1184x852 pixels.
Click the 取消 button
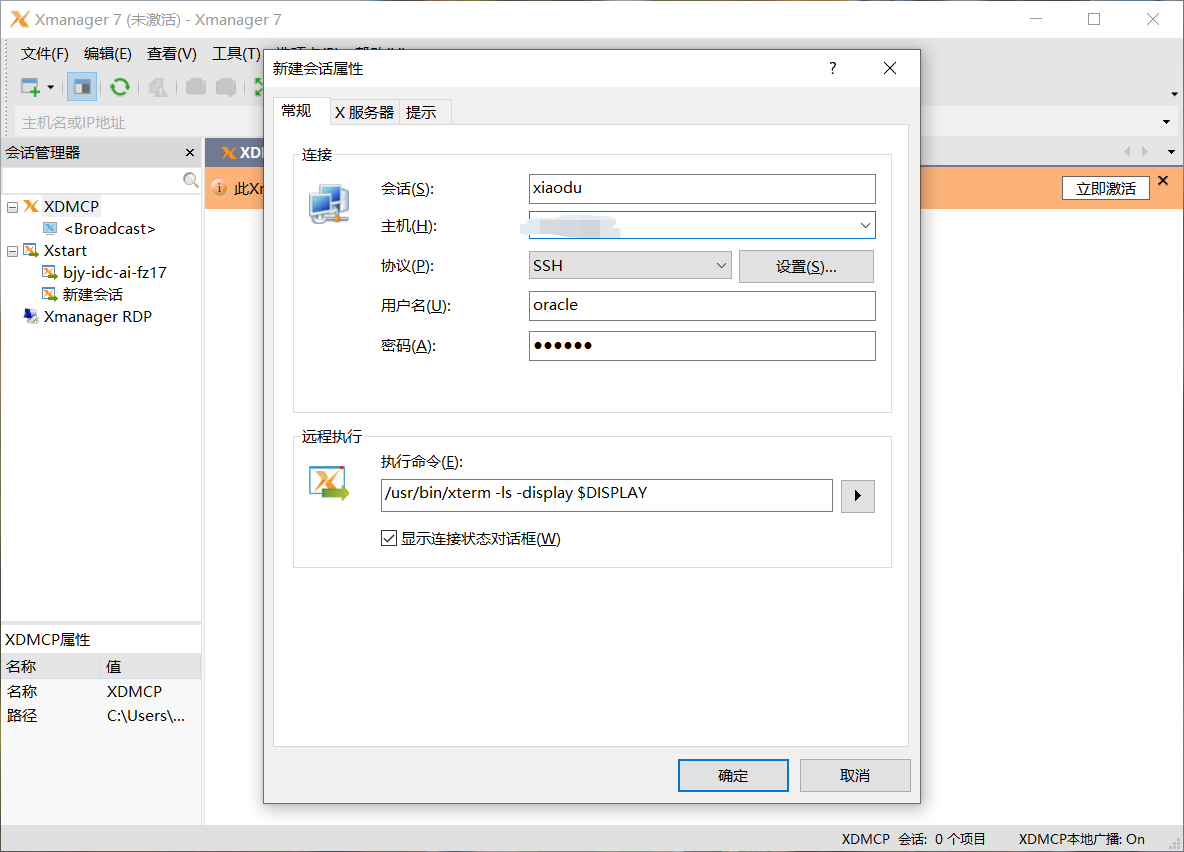(855, 776)
